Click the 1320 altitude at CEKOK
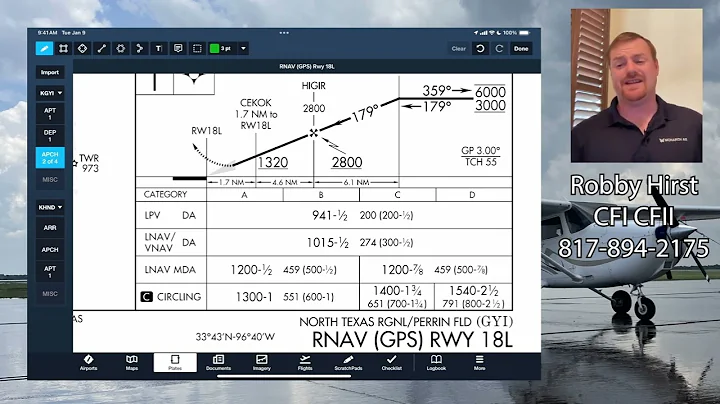Image resolution: width=720 pixels, height=404 pixels. (x=272, y=163)
